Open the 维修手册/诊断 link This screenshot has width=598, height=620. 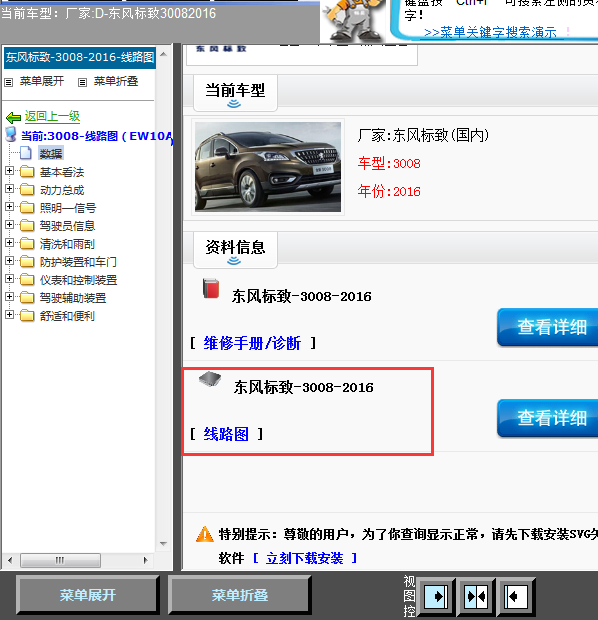[x=252, y=343]
